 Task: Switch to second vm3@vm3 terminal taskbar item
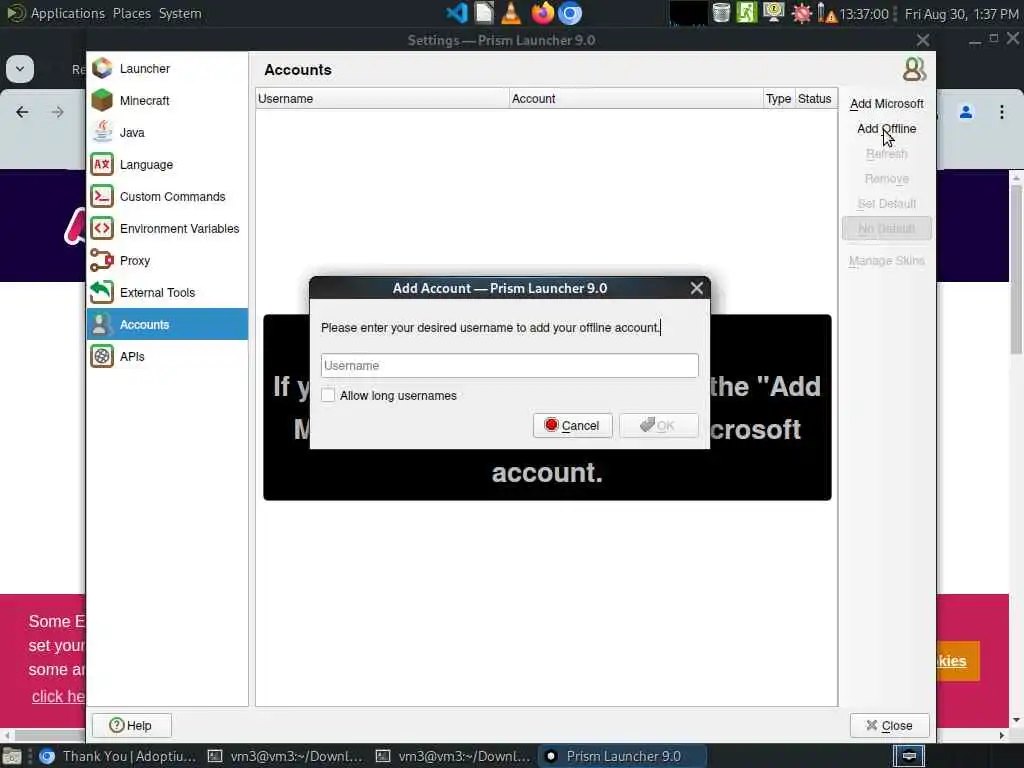coord(453,756)
